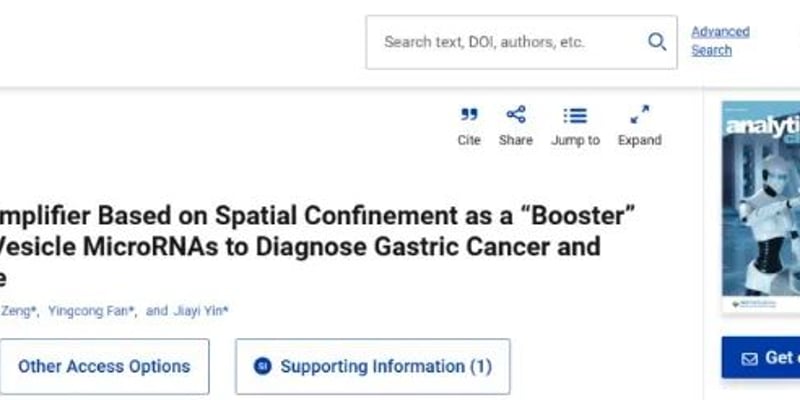This screenshot has height=400, width=800.
Task: Click the Cite quotation mark icon
Action: point(469,115)
